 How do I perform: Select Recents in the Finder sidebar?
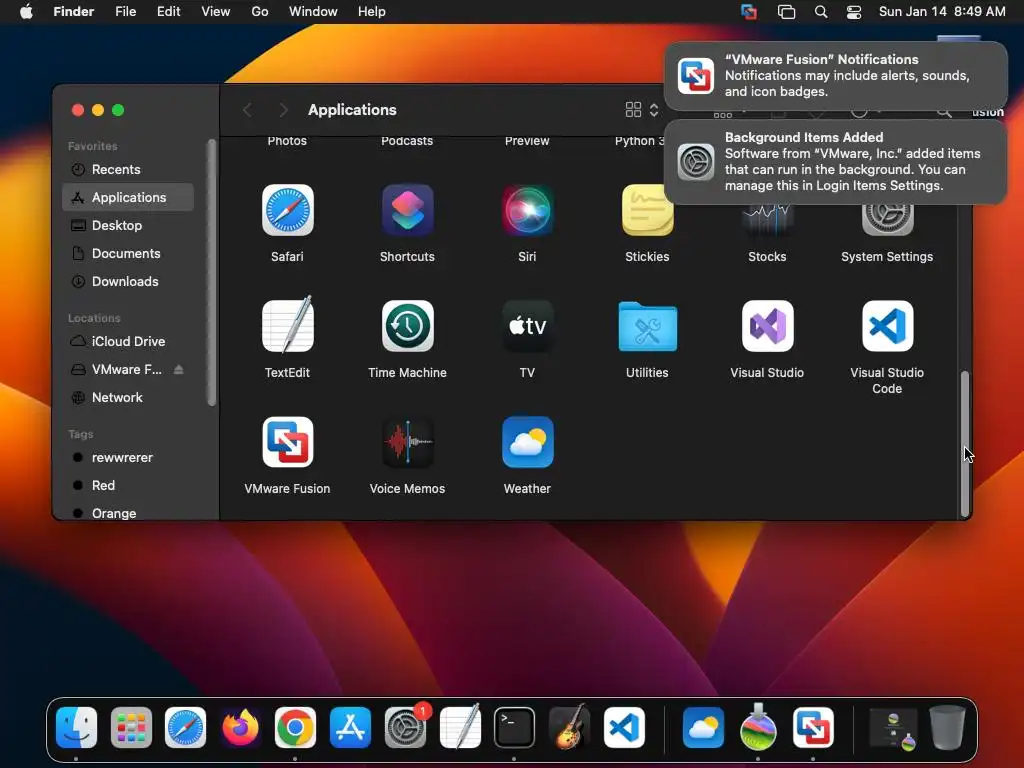coord(128,170)
